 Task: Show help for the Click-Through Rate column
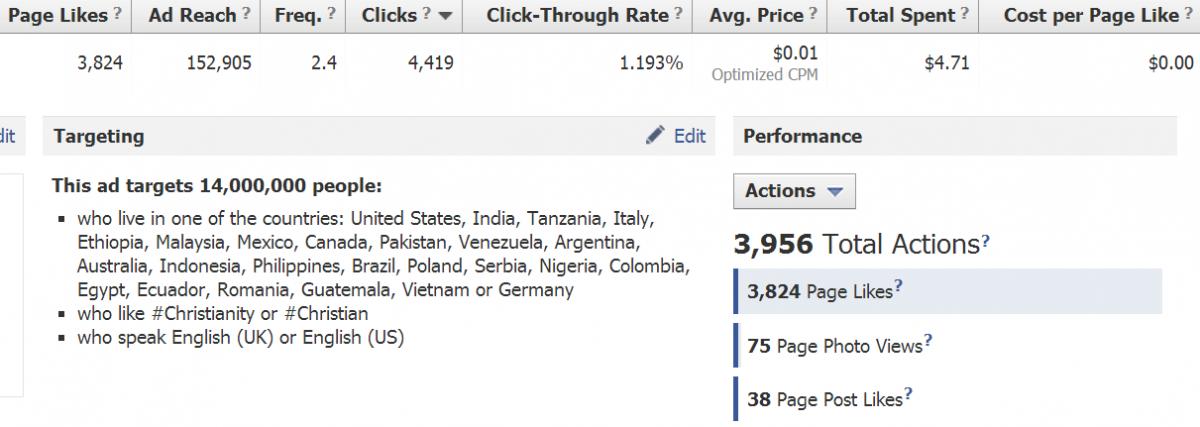[x=679, y=14]
